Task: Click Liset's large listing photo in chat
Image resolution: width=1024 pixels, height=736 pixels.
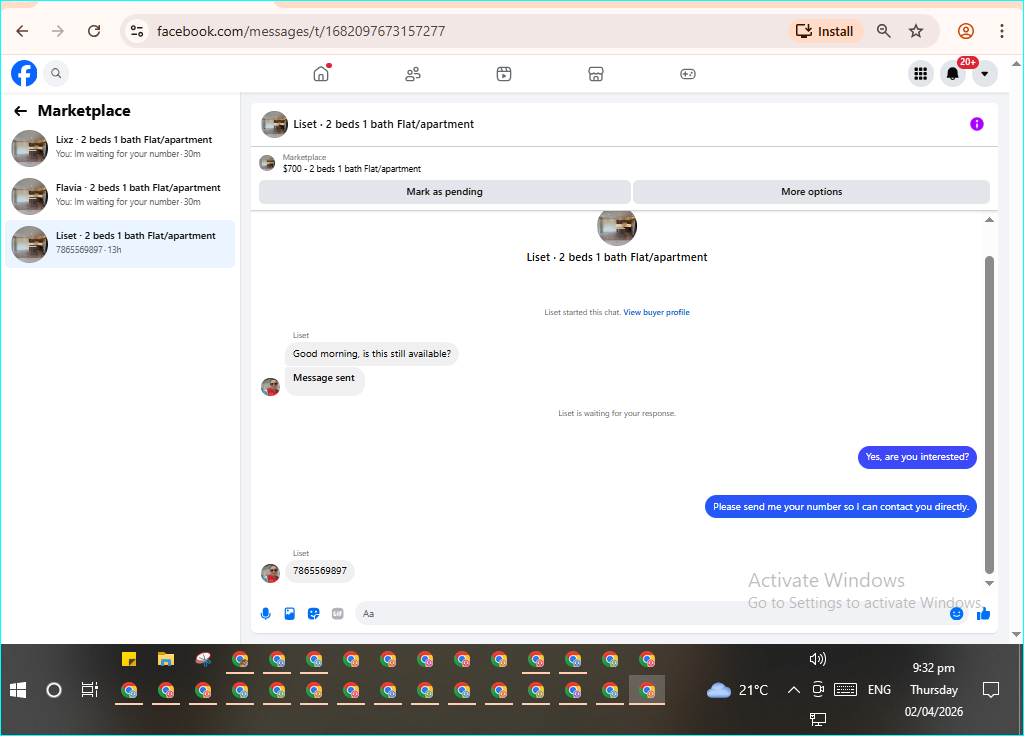Action: click(x=616, y=227)
